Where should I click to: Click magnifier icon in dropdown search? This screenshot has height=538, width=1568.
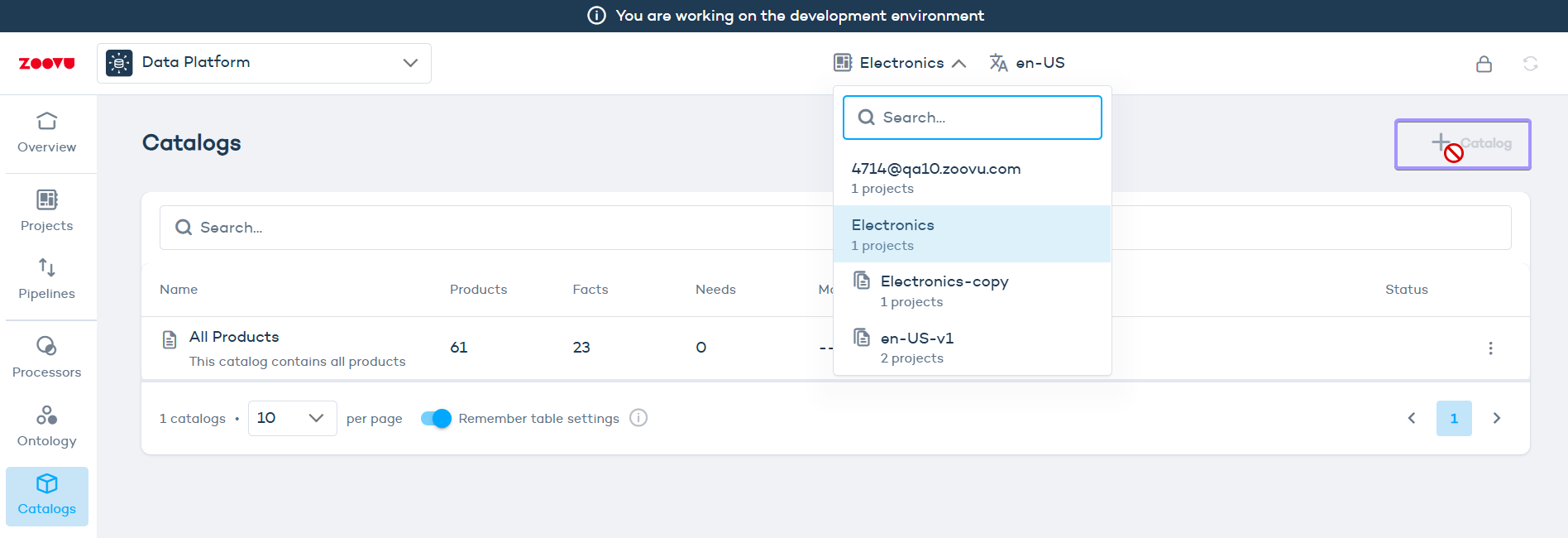866,118
